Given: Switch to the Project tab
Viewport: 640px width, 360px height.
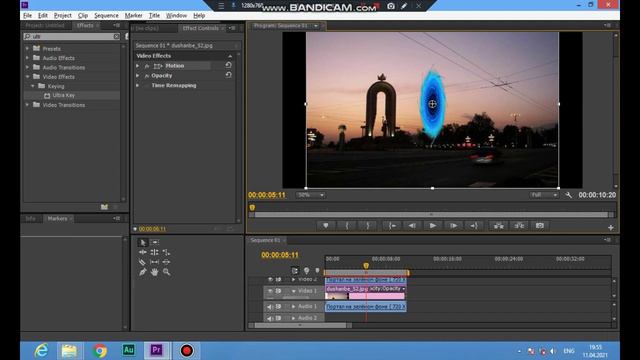Looking at the screenshot, I should 45,25.
